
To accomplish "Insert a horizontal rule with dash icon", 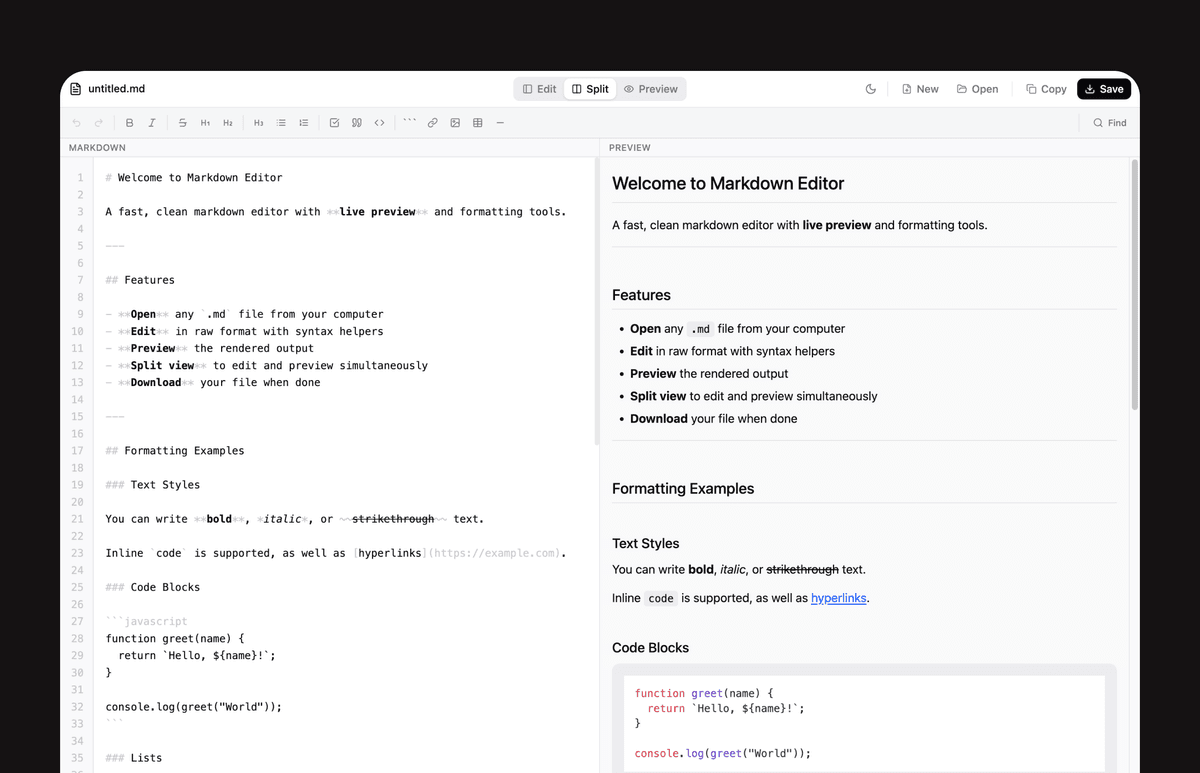I will tap(500, 123).
